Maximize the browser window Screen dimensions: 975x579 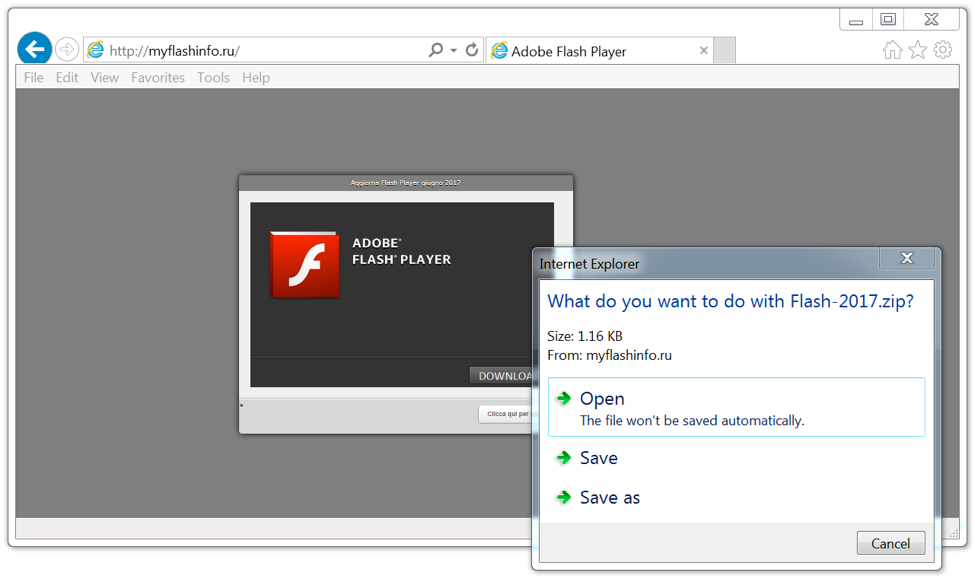[x=888, y=19]
